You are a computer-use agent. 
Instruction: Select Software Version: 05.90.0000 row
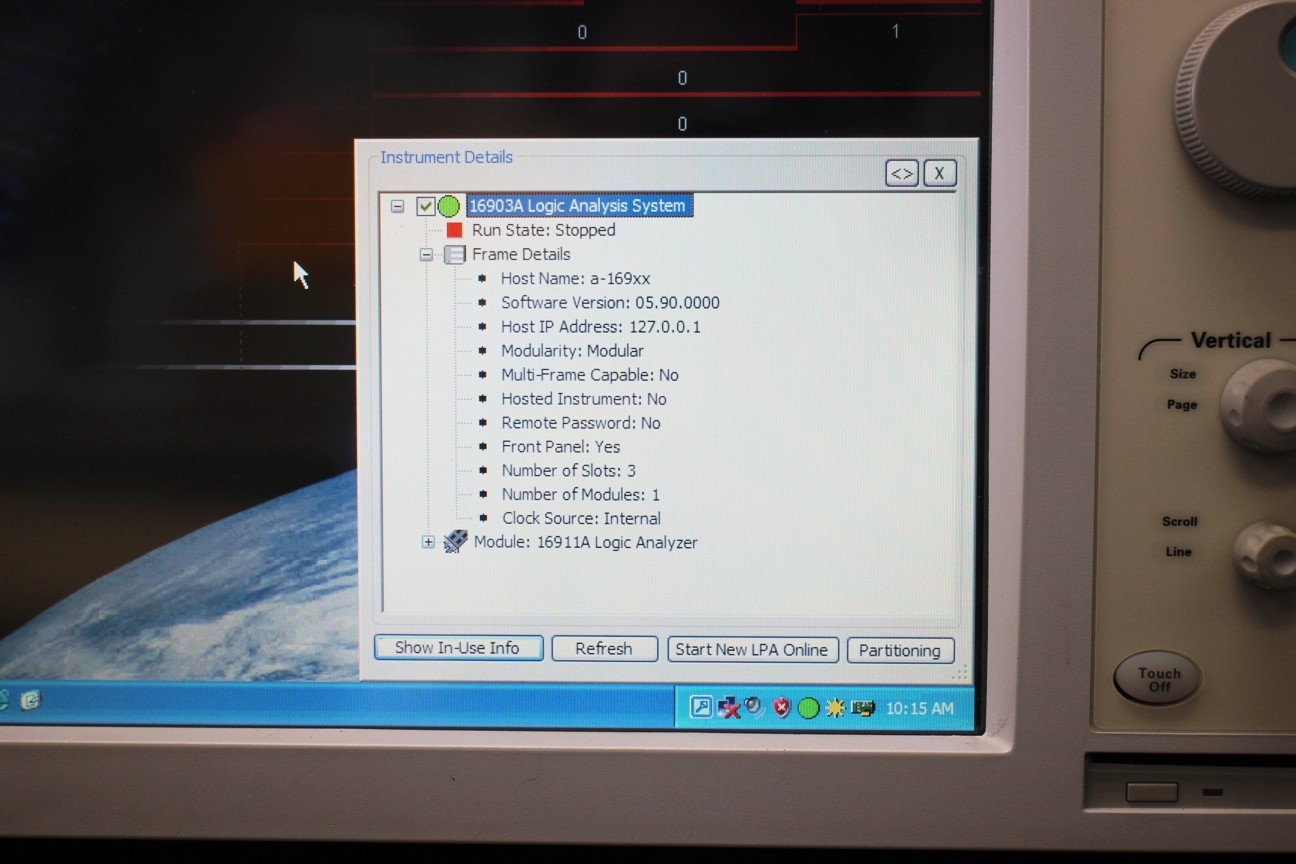(x=610, y=302)
